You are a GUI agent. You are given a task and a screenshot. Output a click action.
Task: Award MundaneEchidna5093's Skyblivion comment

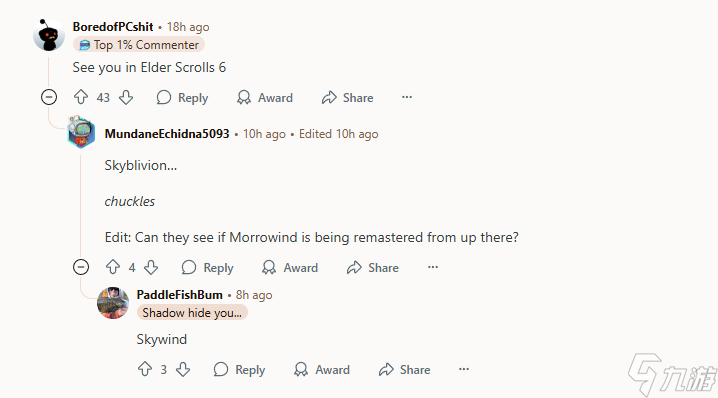coord(289,267)
